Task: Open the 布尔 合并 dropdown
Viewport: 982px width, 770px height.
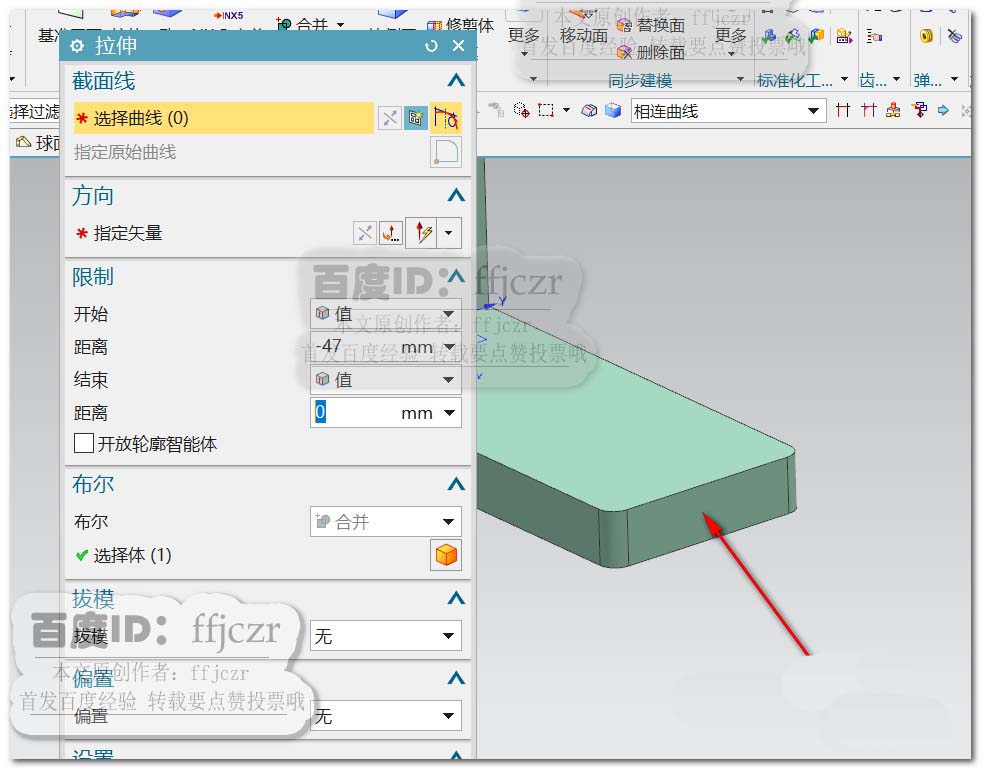Action: click(x=386, y=521)
